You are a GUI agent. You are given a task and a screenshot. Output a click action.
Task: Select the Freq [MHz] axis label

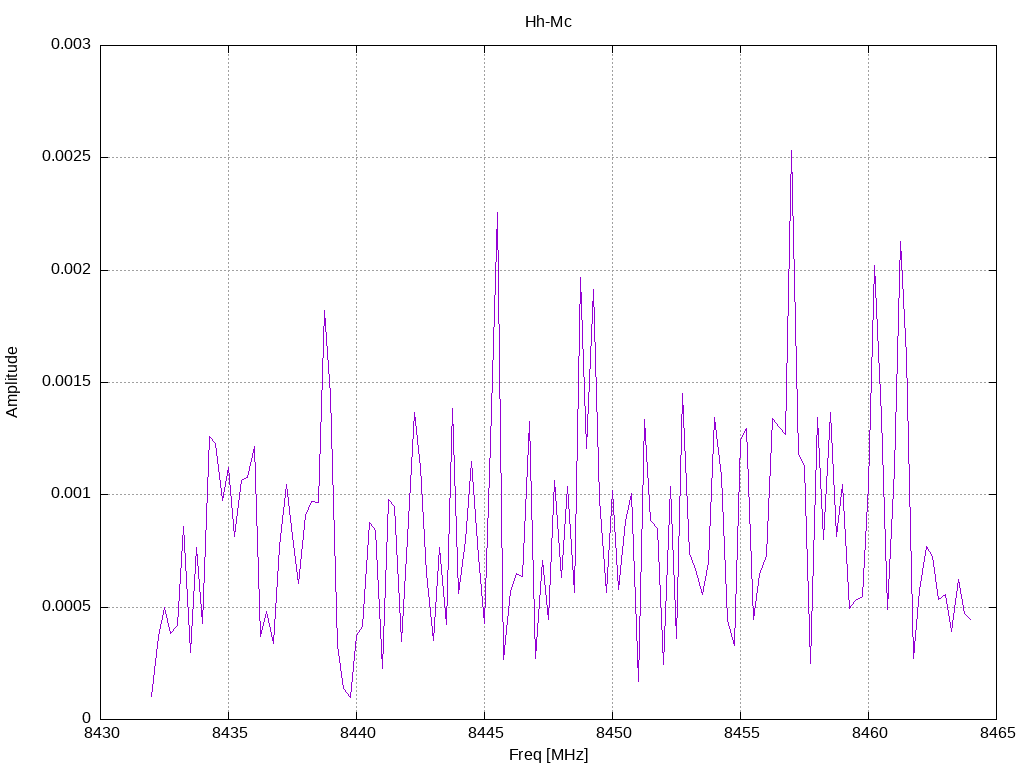pos(548,755)
